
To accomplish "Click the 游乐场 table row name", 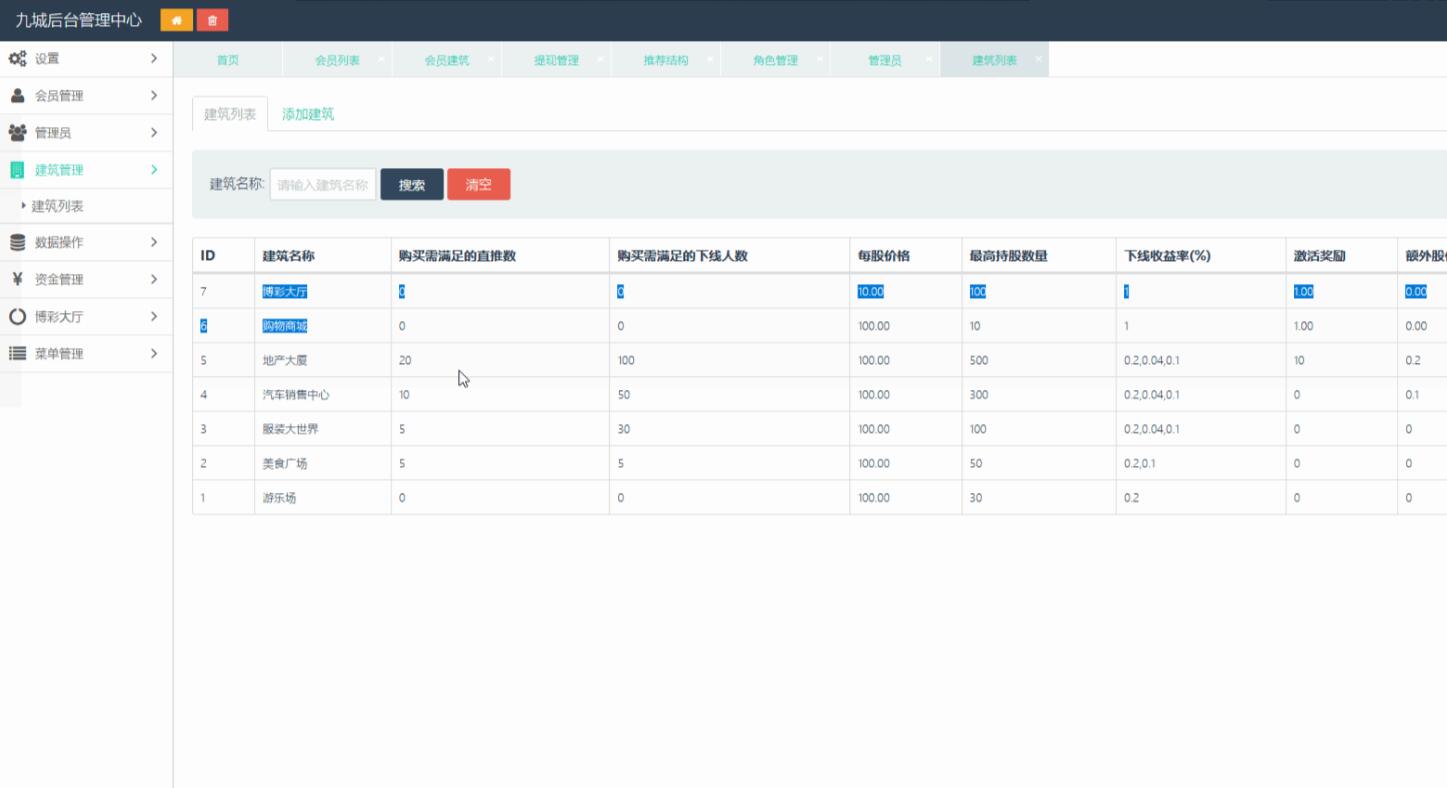I will click(279, 497).
